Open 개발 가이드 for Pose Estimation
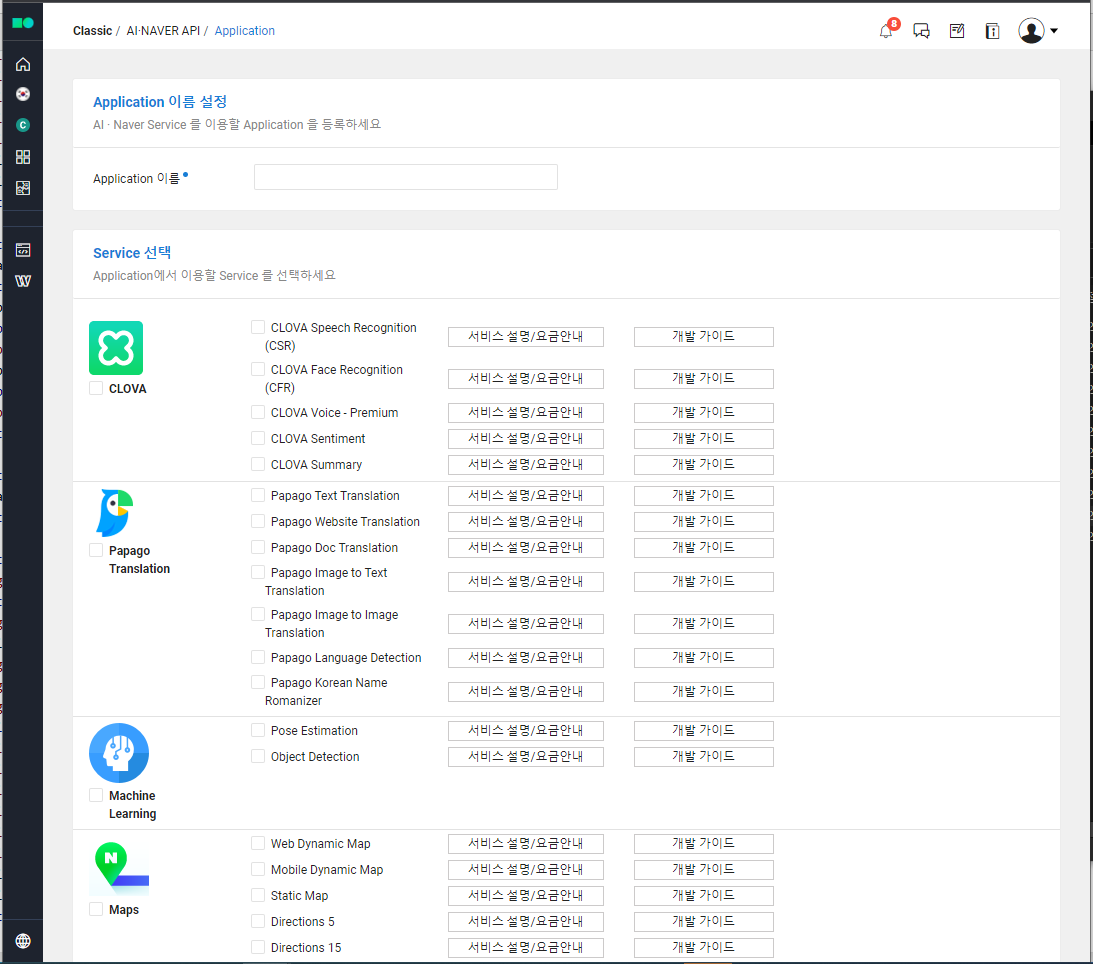This screenshot has width=1093, height=964. [703, 730]
